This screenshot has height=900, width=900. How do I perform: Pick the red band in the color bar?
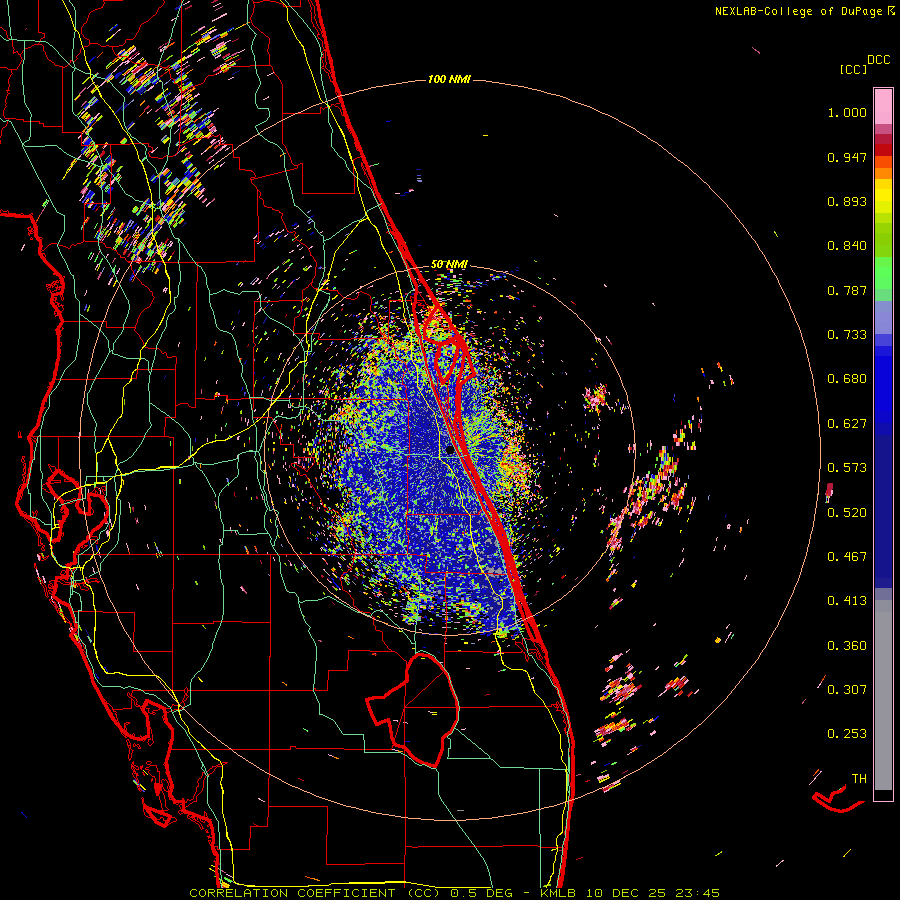[883, 149]
